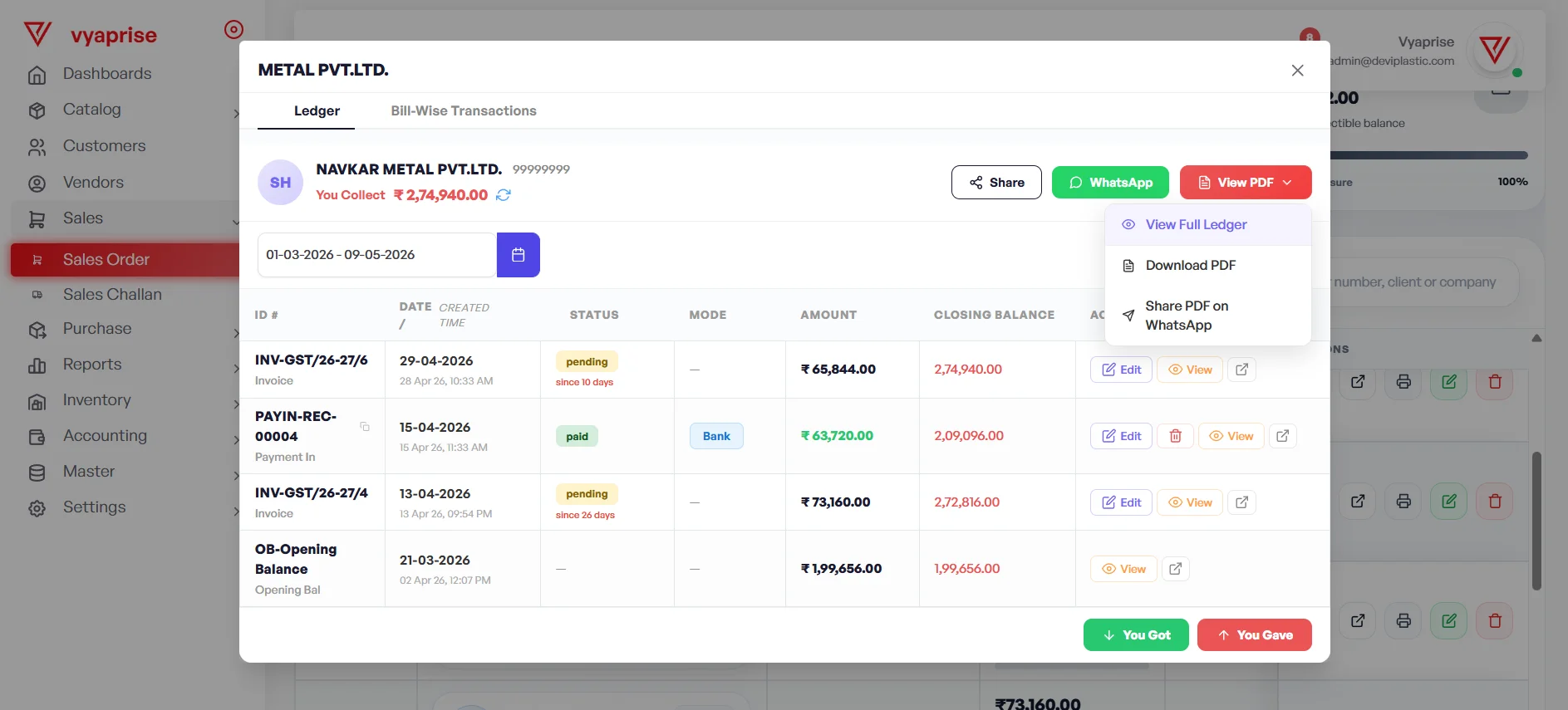Click the Dashboards home icon

37,75
